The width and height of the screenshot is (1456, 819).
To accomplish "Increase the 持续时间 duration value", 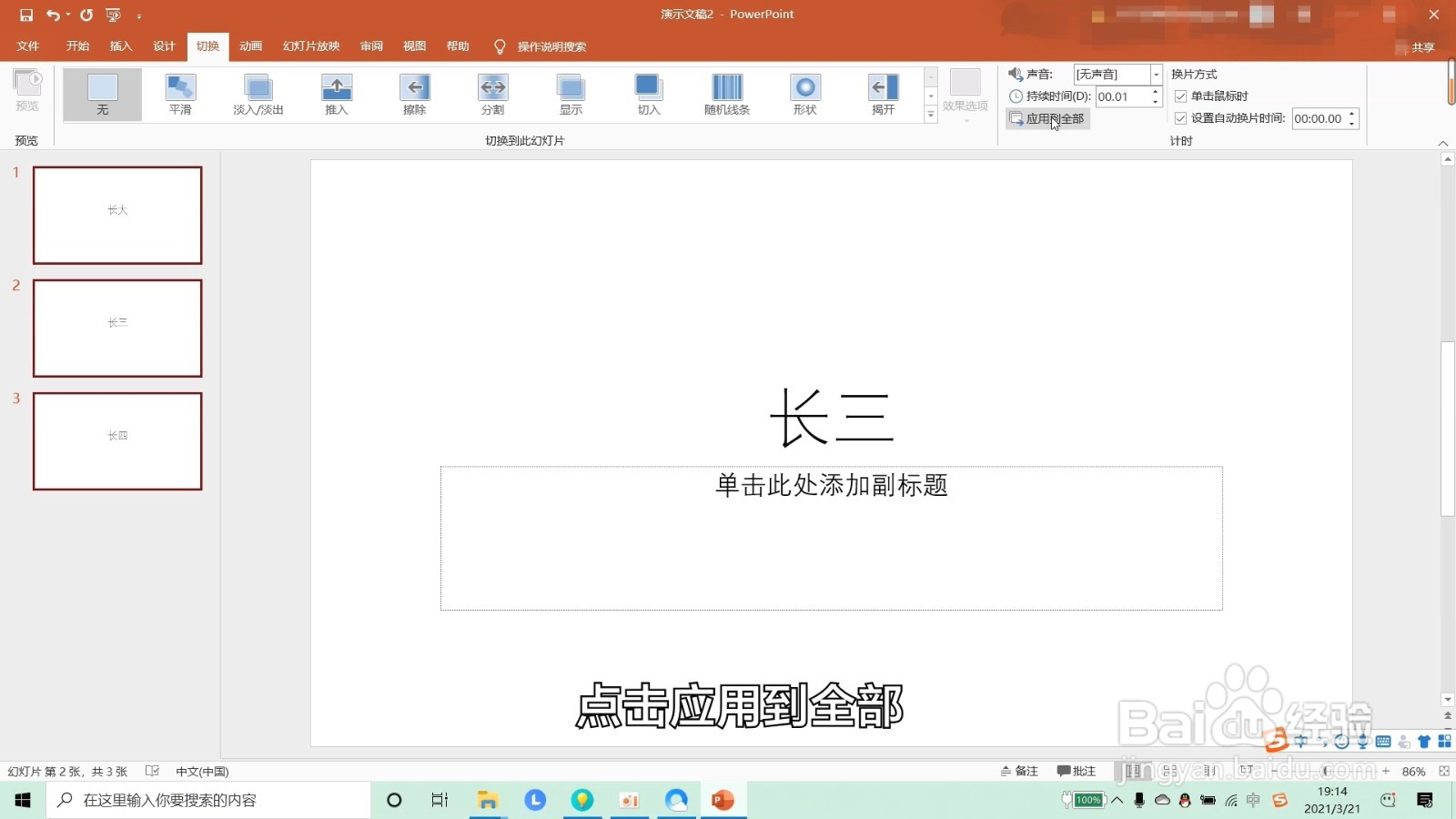I will [x=1156, y=92].
